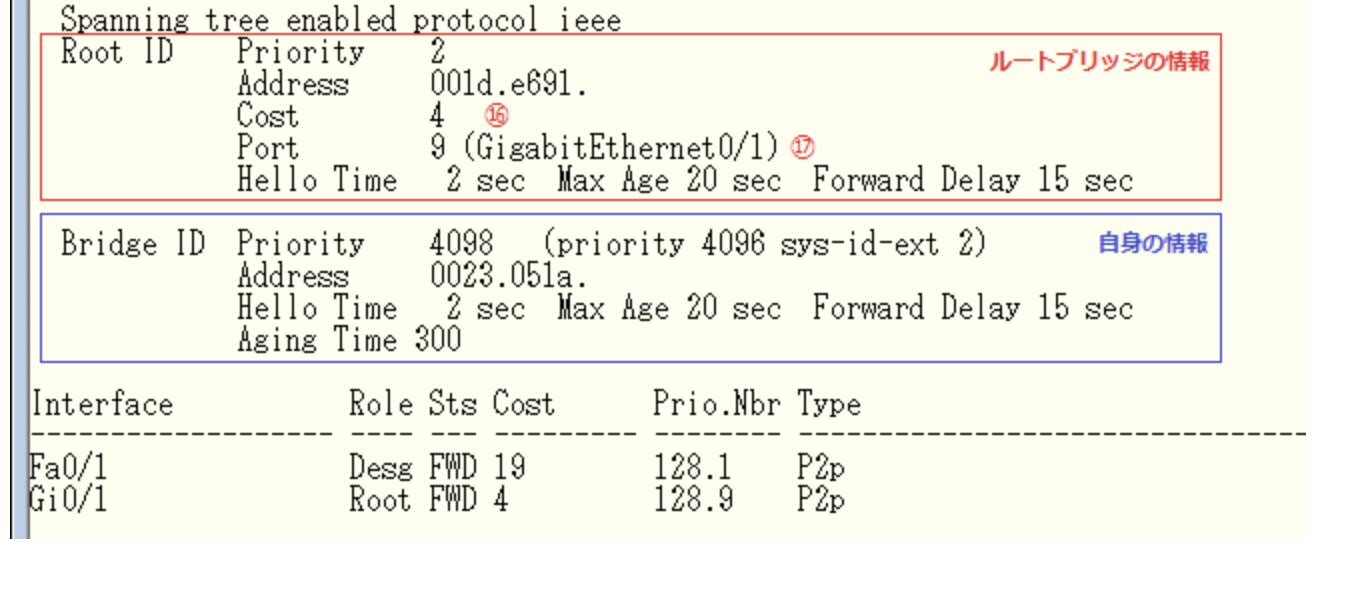Click the Bridge ID heading text
The height and width of the screenshot is (602, 1366).
tap(132, 244)
